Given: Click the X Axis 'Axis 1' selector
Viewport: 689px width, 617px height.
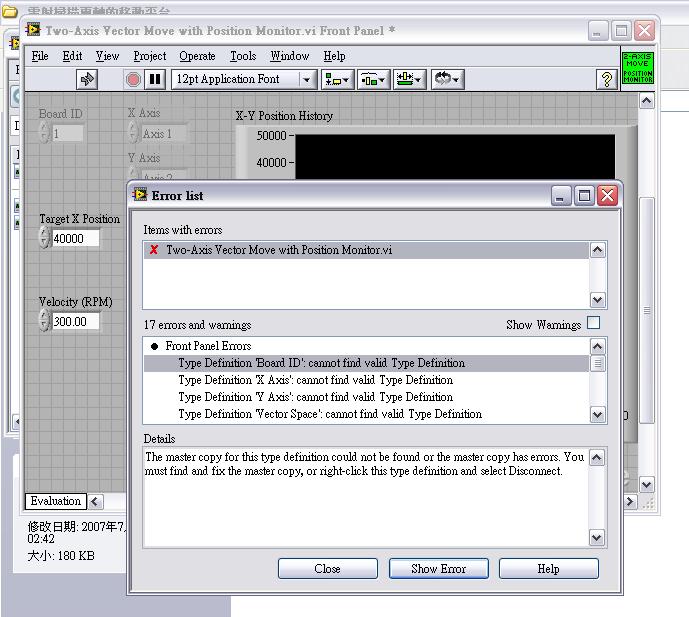Looking at the screenshot, I should point(164,134).
